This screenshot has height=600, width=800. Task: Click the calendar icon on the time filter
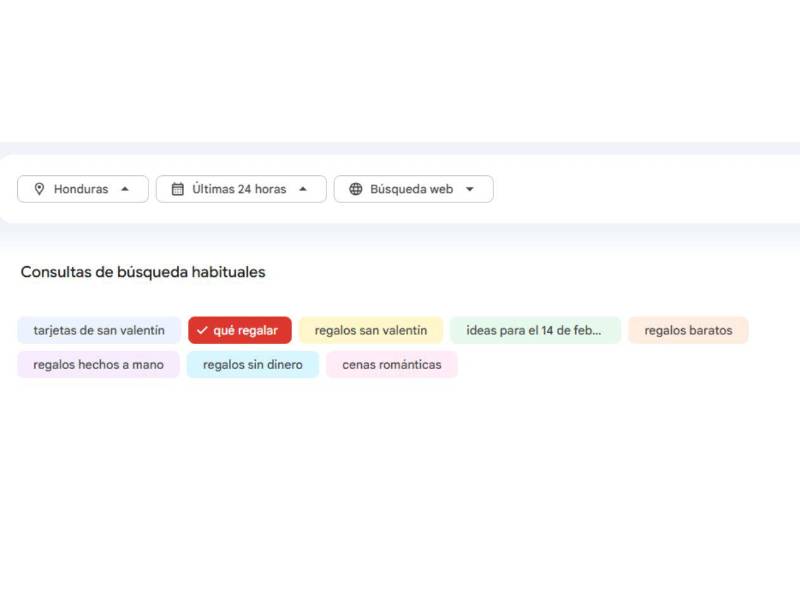(x=180, y=189)
